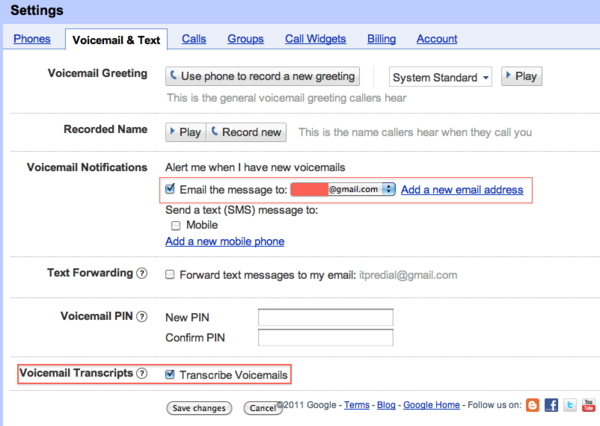Click the itpredial@gmail.com forwarding address text
The width and height of the screenshot is (600, 426).
coord(408,275)
